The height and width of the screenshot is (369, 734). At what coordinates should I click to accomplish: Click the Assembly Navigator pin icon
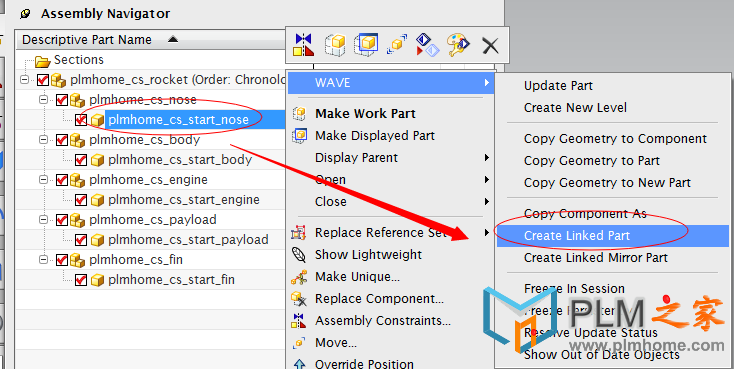[25, 15]
